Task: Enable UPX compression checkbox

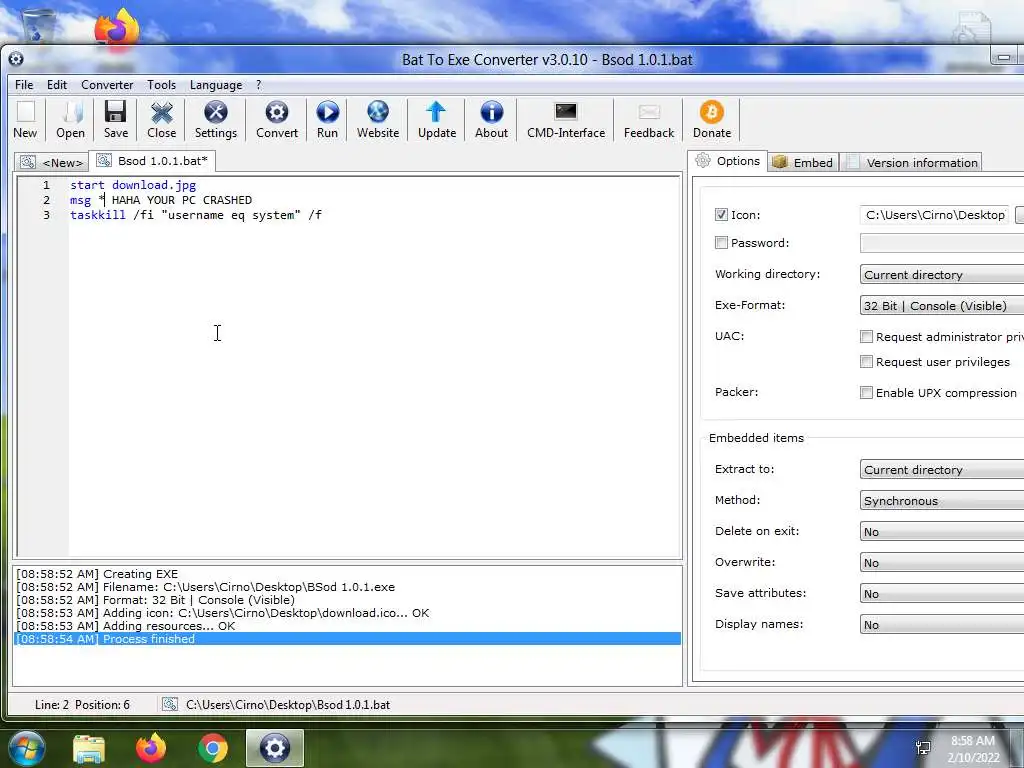Action: (866, 392)
